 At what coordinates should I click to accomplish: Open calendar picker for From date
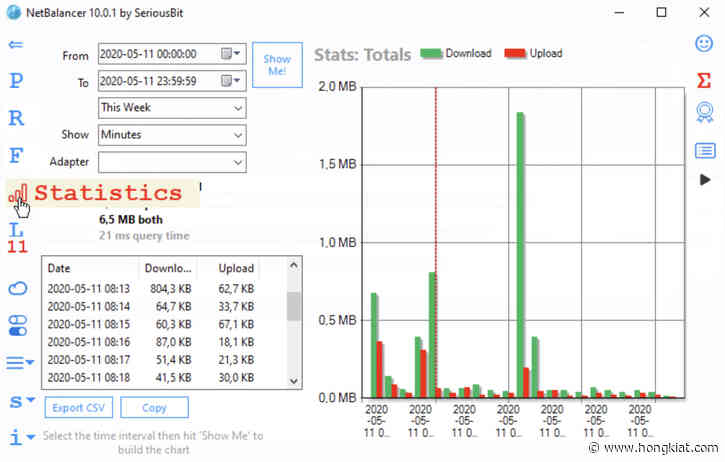tap(230, 54)
